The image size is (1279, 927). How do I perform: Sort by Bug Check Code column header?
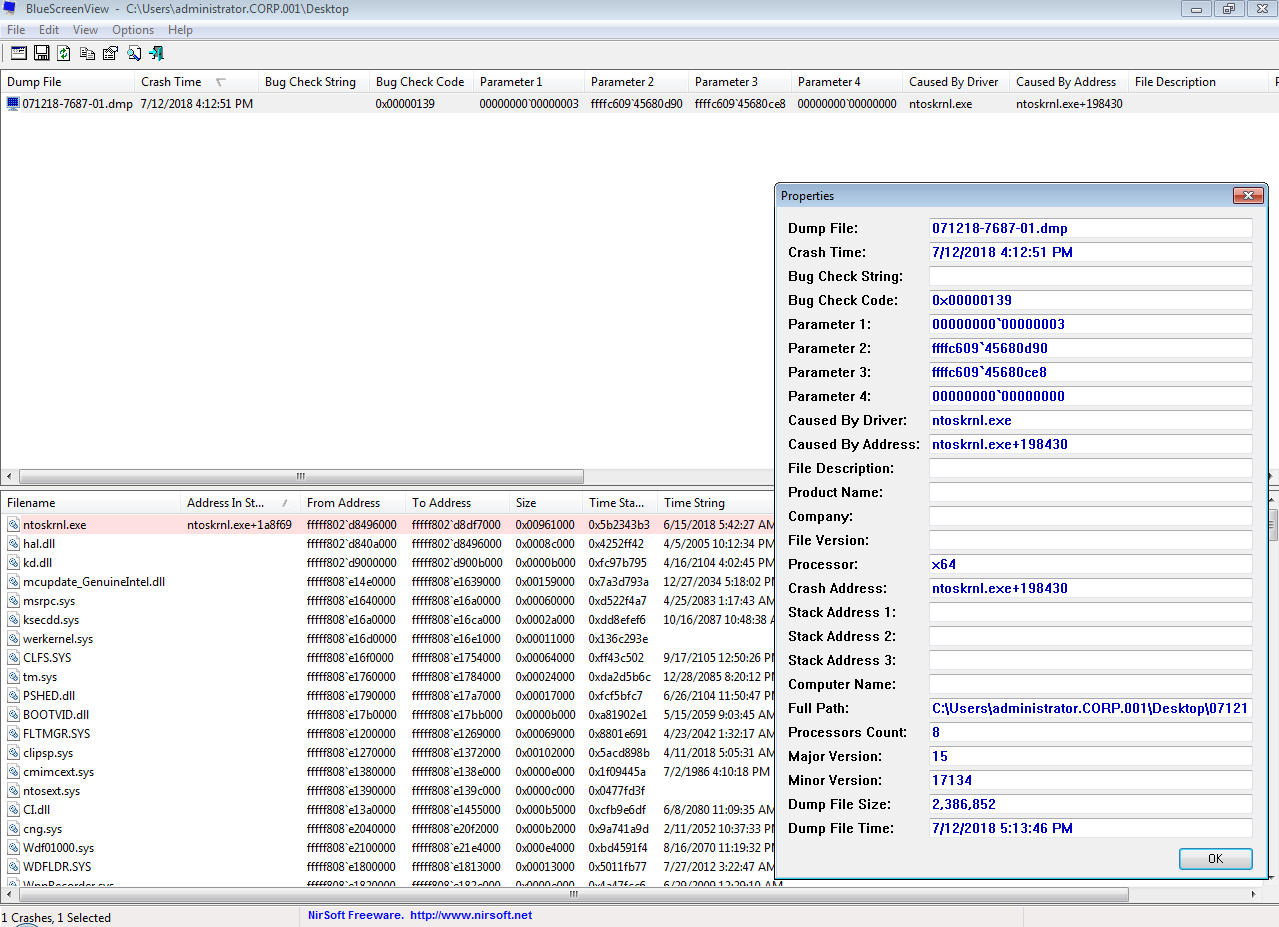[421, 82]
